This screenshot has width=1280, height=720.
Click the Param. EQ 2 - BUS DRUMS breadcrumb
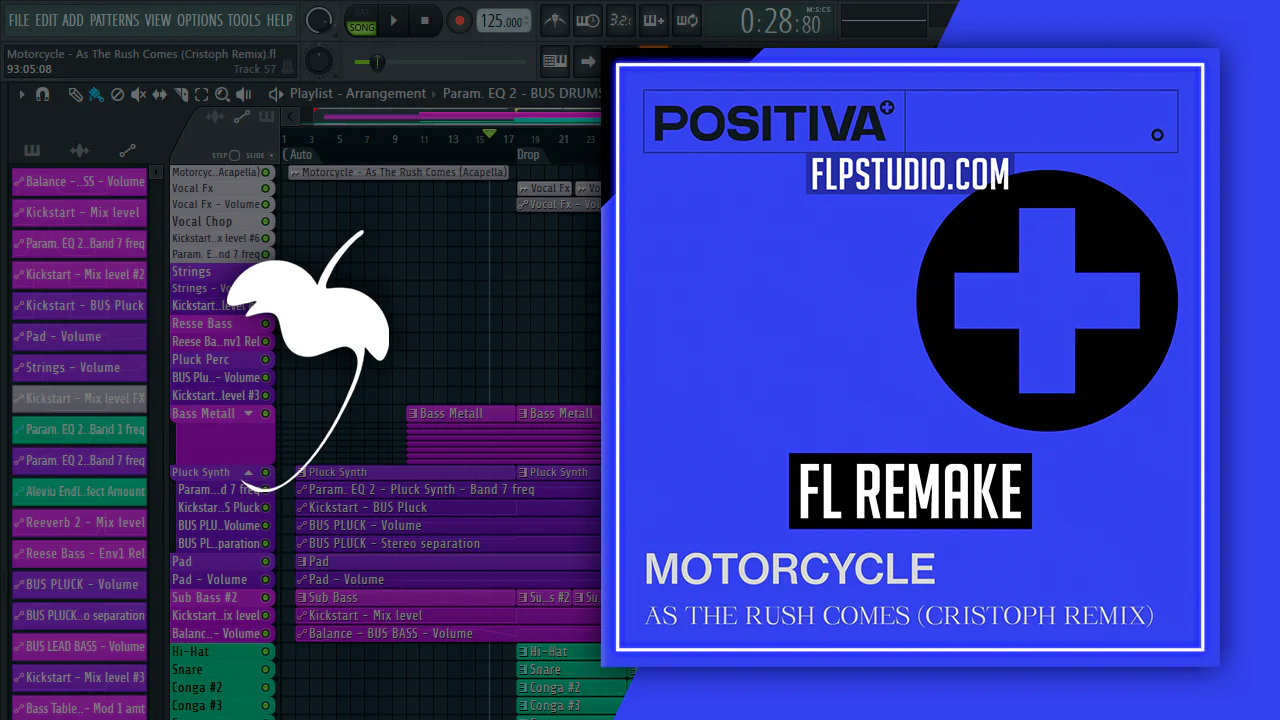pyautogui.click(x=521, y=94)
